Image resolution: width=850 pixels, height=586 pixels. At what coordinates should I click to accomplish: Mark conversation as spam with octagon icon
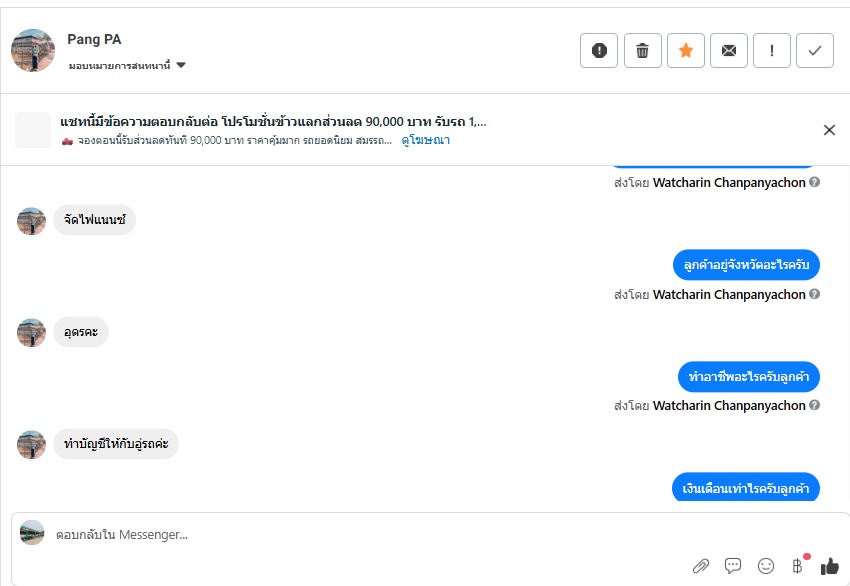pyautogui.click(x=599, y=50)
